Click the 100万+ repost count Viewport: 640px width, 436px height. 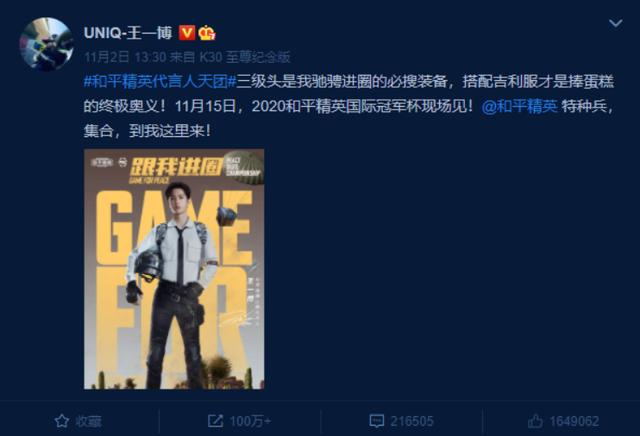[x=250, y=421]
